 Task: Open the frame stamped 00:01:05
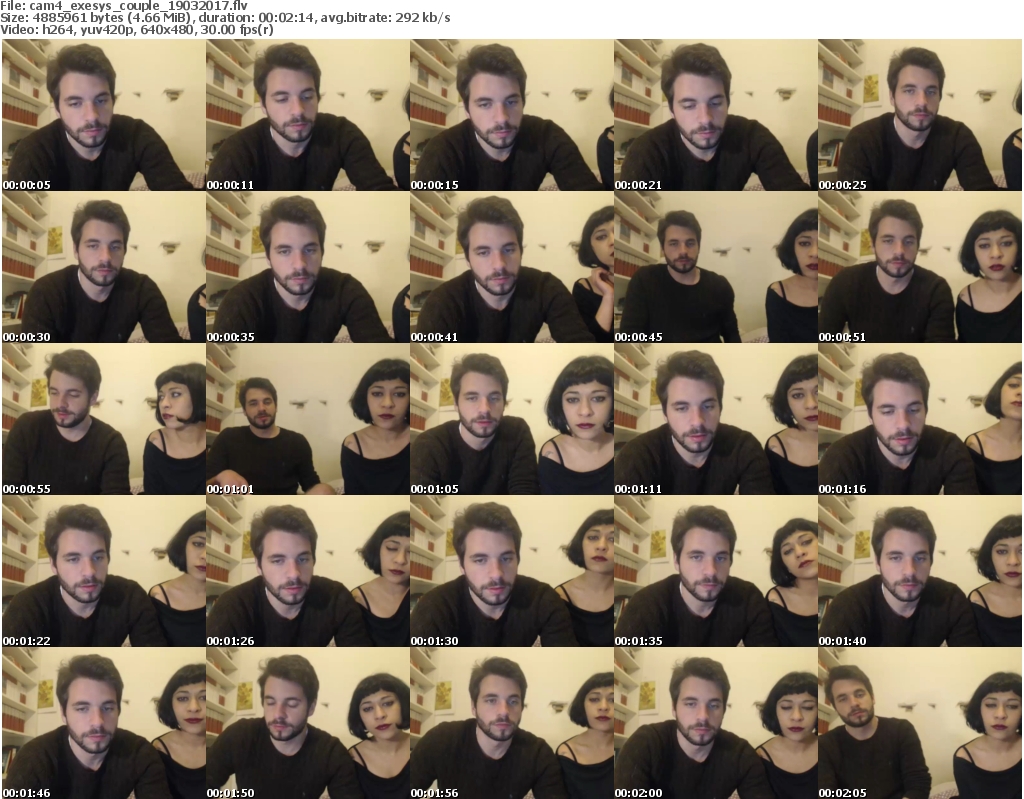tap(512, 419)
